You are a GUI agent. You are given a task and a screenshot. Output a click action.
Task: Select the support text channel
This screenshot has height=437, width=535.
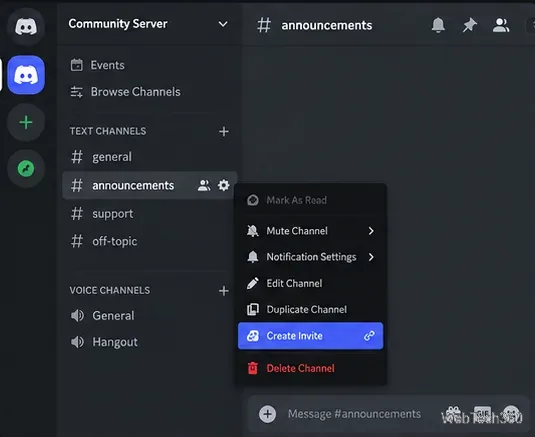149,214
